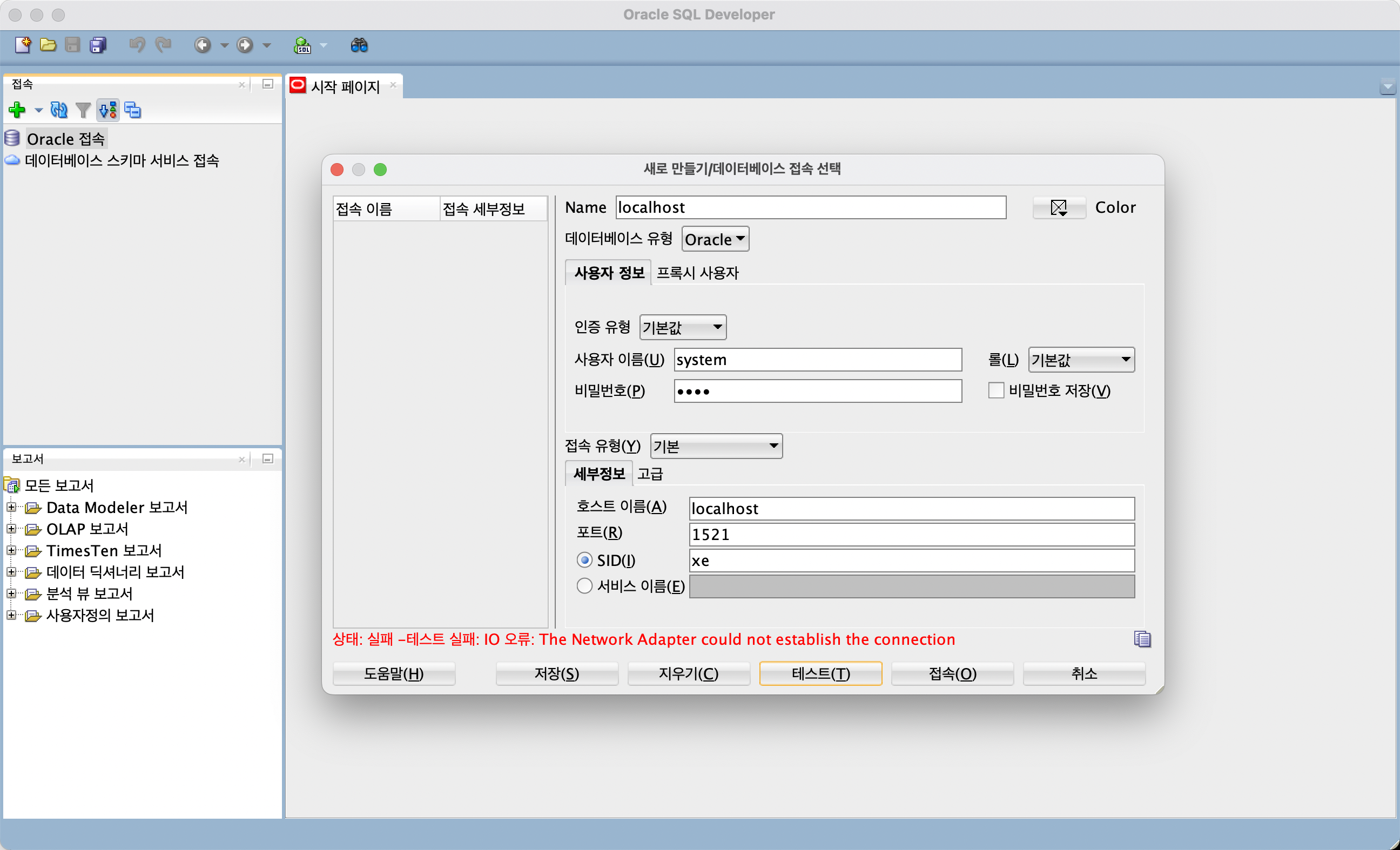Screen dimensions: 1400x850
Task: Click the Filter funnel icon
Action: [83, 110]
